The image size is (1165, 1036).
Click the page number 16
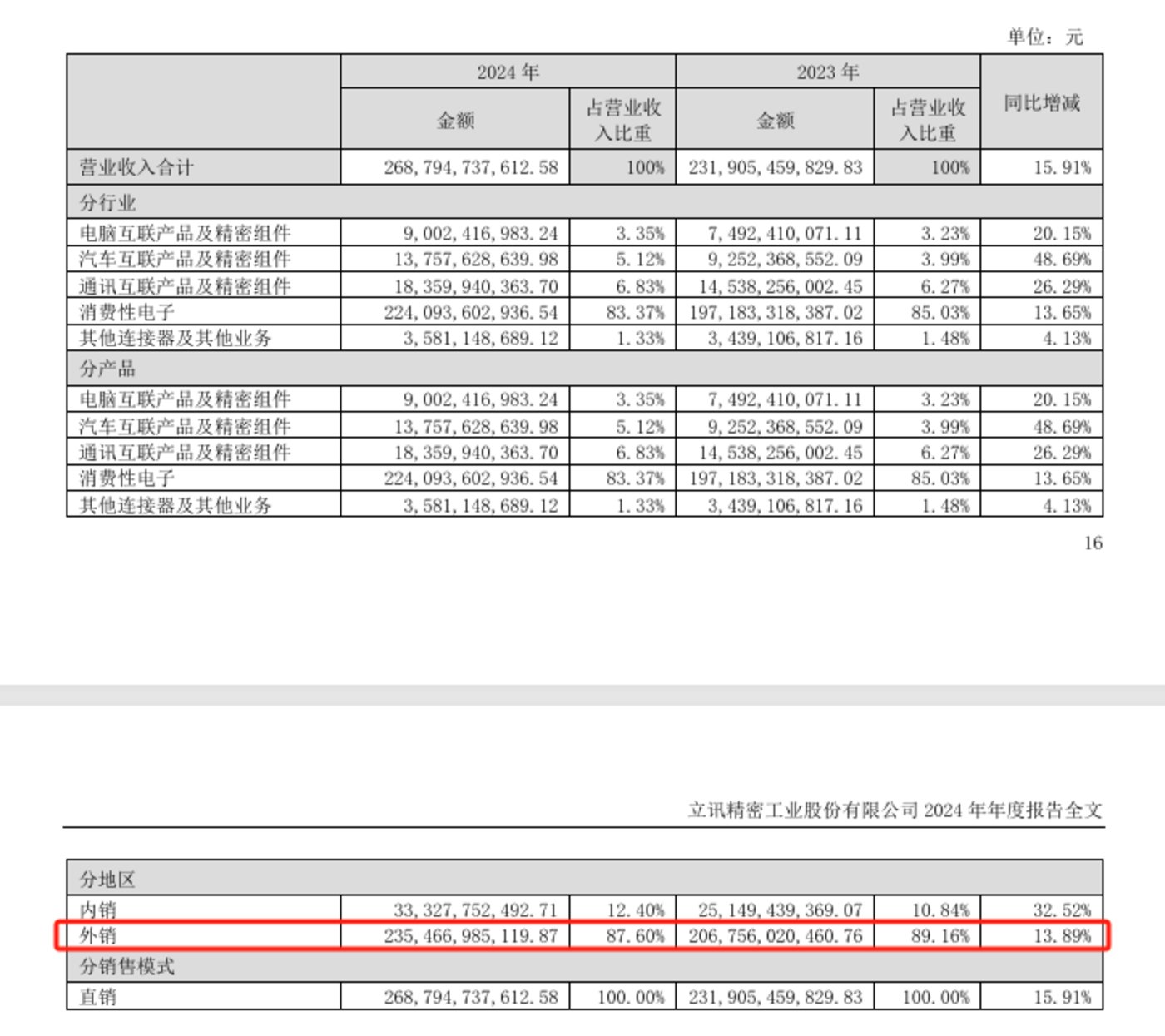coord(1093,543)
